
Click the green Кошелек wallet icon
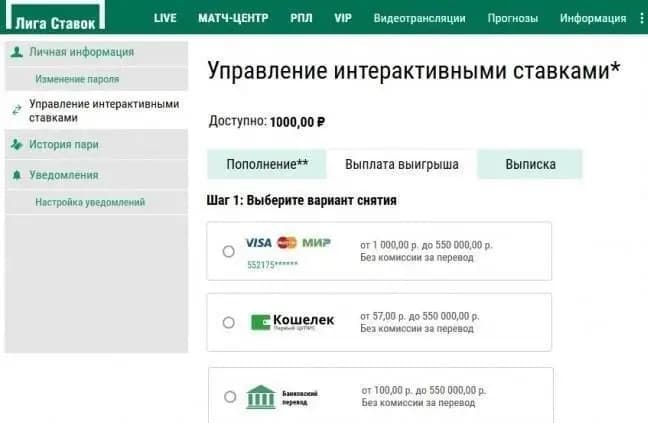pyautogui.click(x=260, y=322)
